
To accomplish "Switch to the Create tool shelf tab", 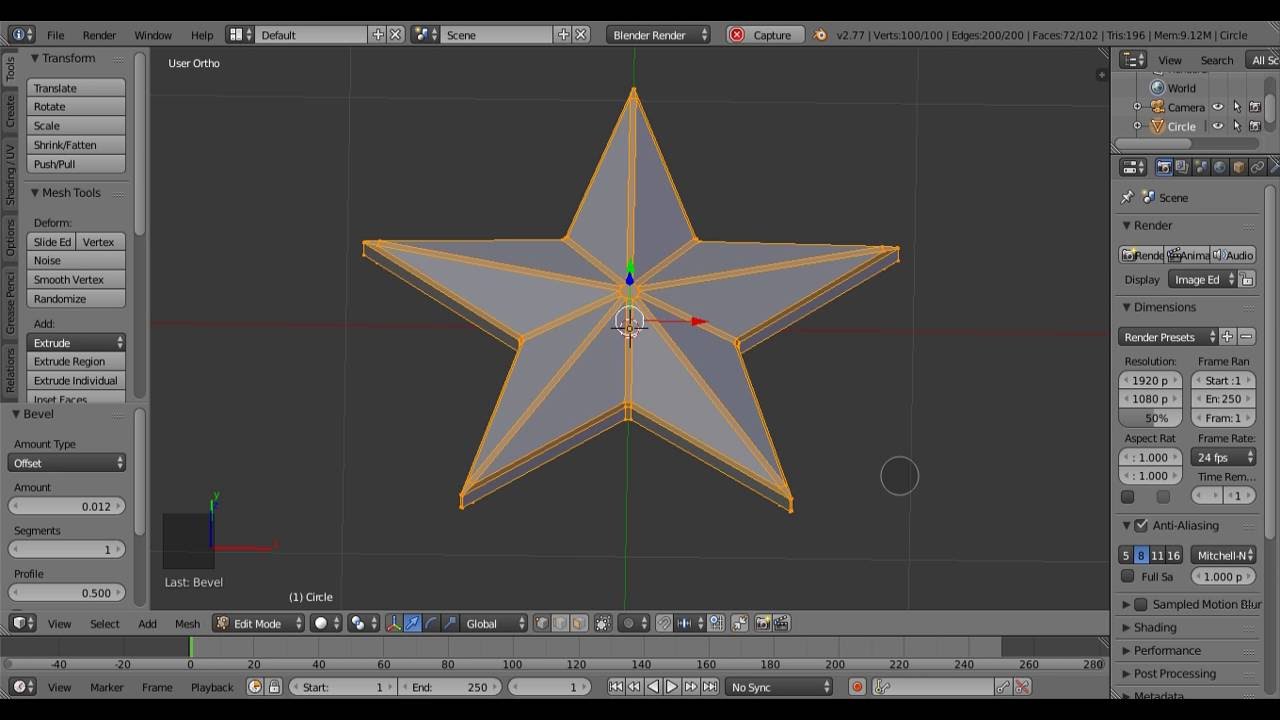I will 10,111.
